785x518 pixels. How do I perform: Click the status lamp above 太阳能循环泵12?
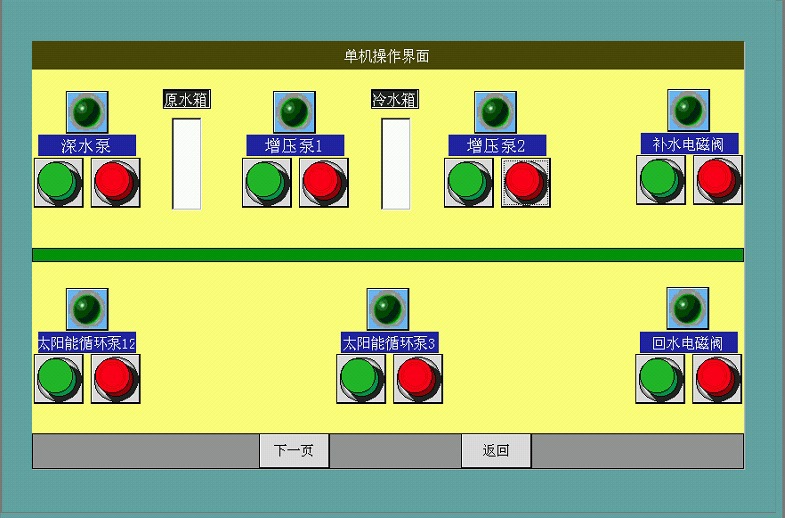pos(87,309)
